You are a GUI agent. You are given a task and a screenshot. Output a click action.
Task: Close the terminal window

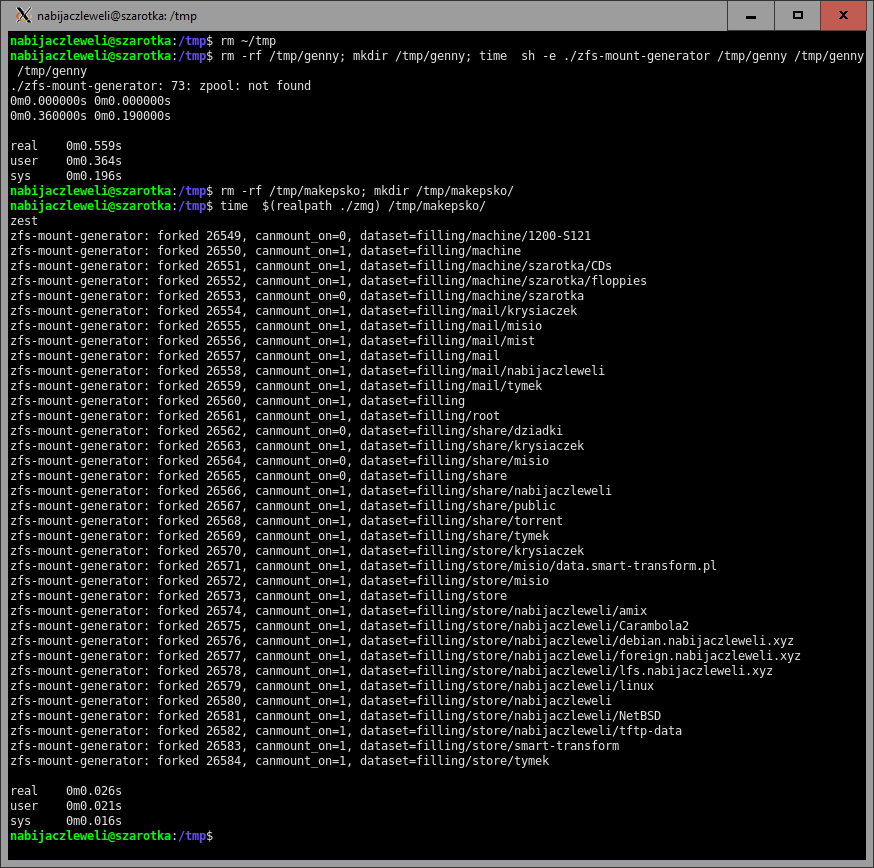click(x=843, y=15)
